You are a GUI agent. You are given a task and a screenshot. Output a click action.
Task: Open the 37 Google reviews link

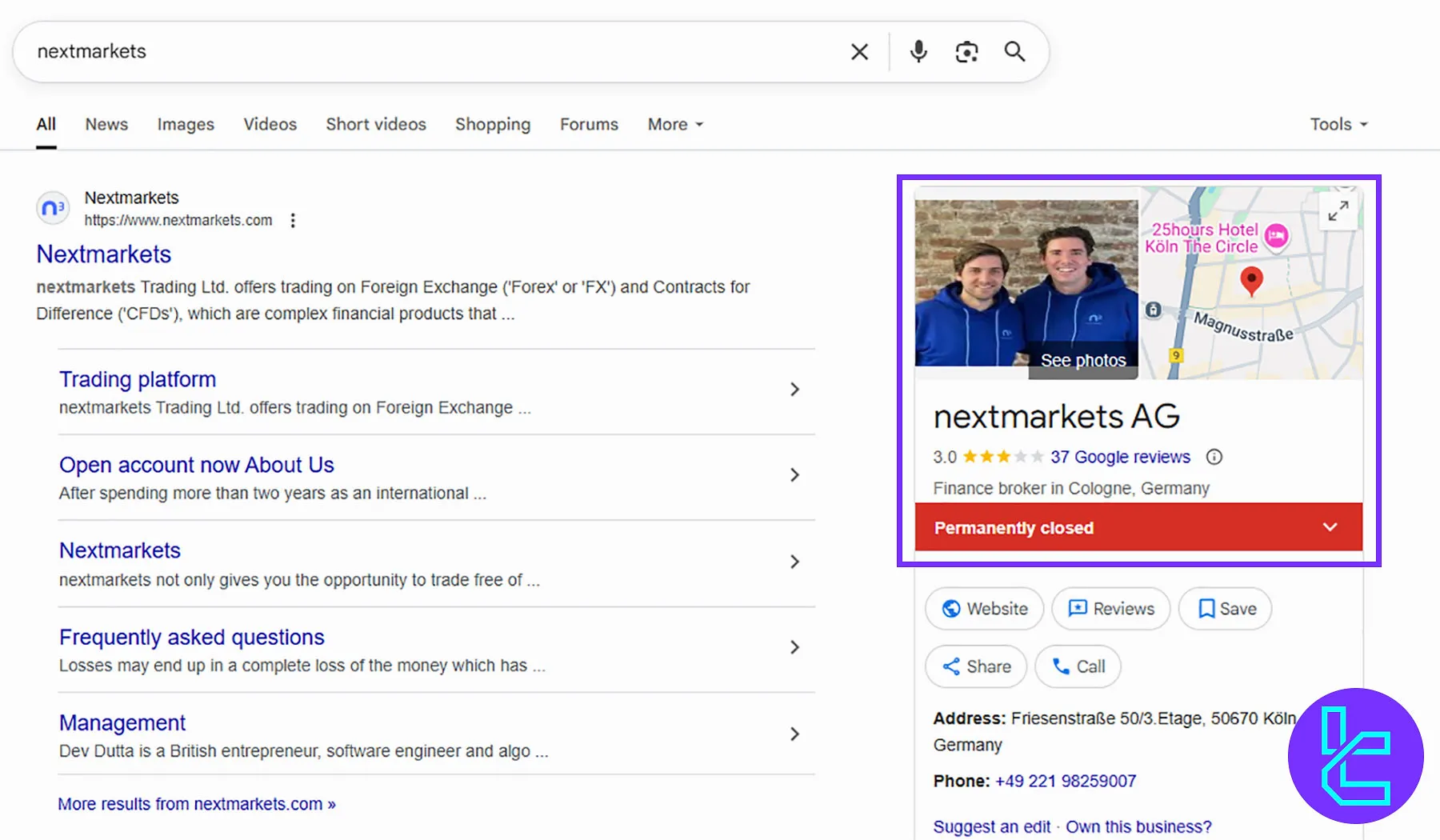coord(1120,457)
